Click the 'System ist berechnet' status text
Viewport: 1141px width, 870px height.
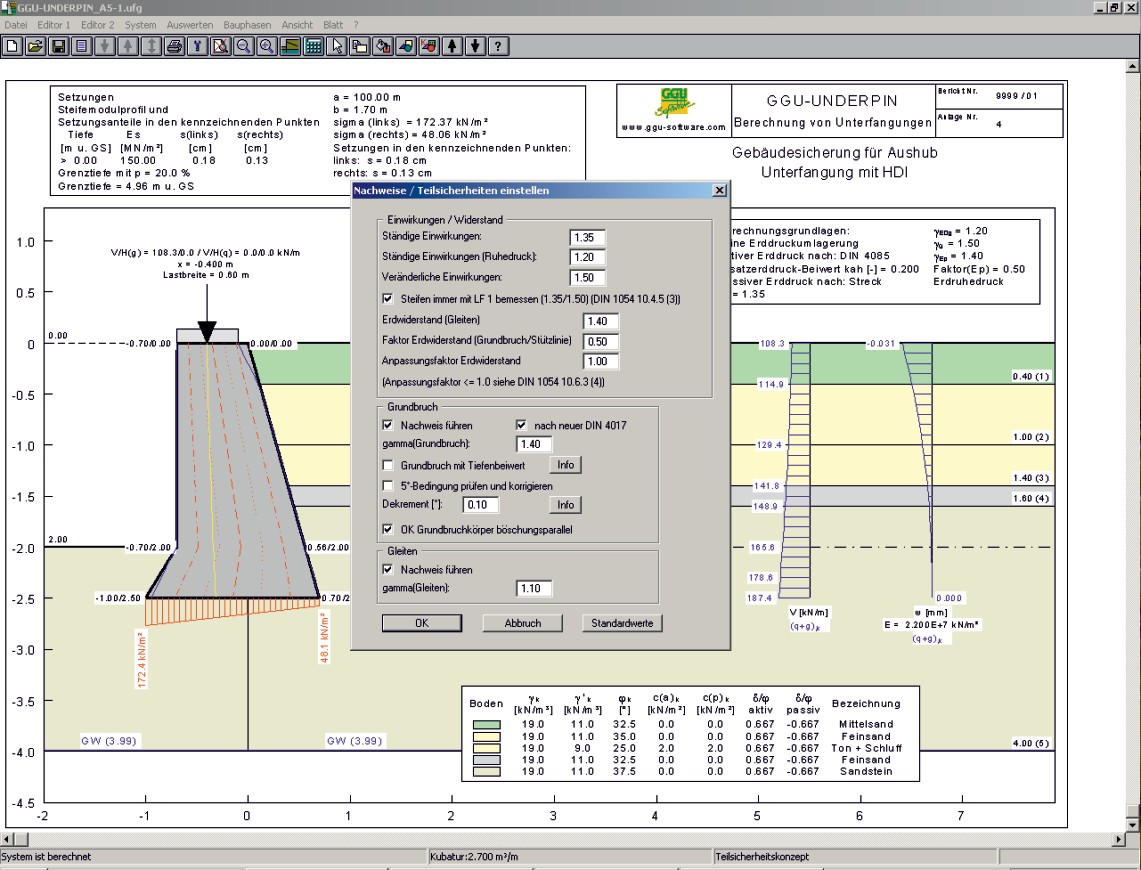tap(47, 857)
